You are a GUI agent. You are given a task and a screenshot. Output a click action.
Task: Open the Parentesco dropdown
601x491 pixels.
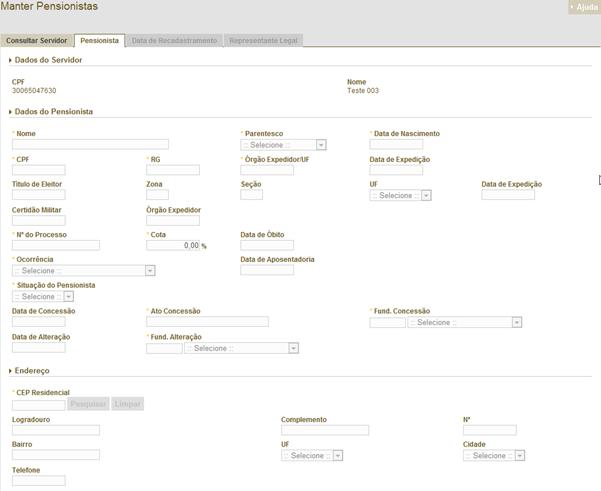coord(284,145)
